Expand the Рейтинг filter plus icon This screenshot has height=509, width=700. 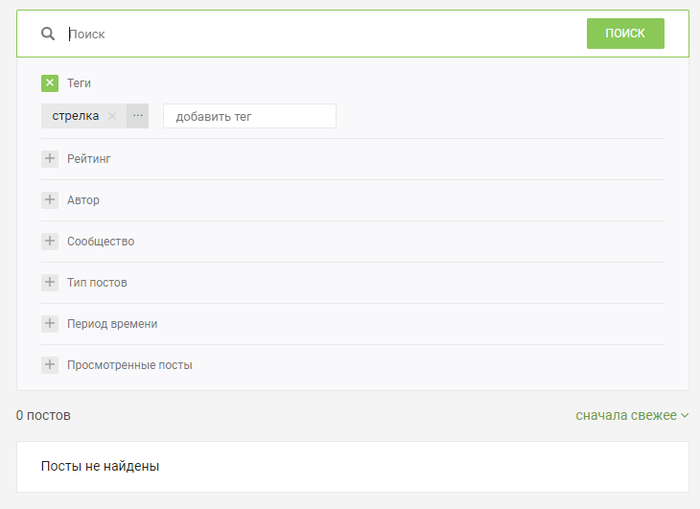point(50,159)
